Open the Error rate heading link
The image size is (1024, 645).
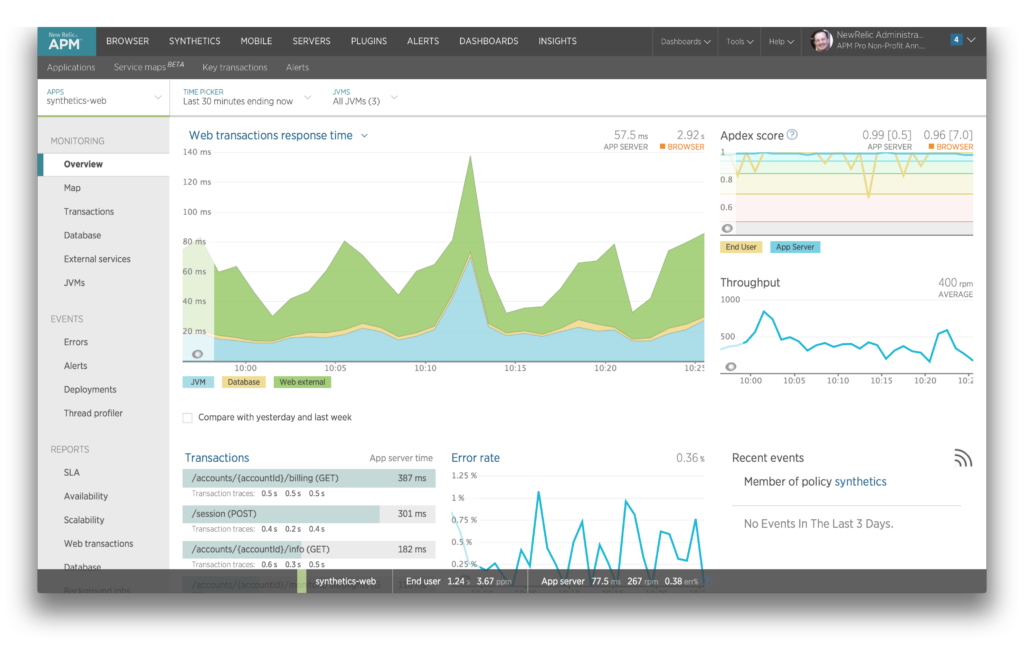coord(475,458)
